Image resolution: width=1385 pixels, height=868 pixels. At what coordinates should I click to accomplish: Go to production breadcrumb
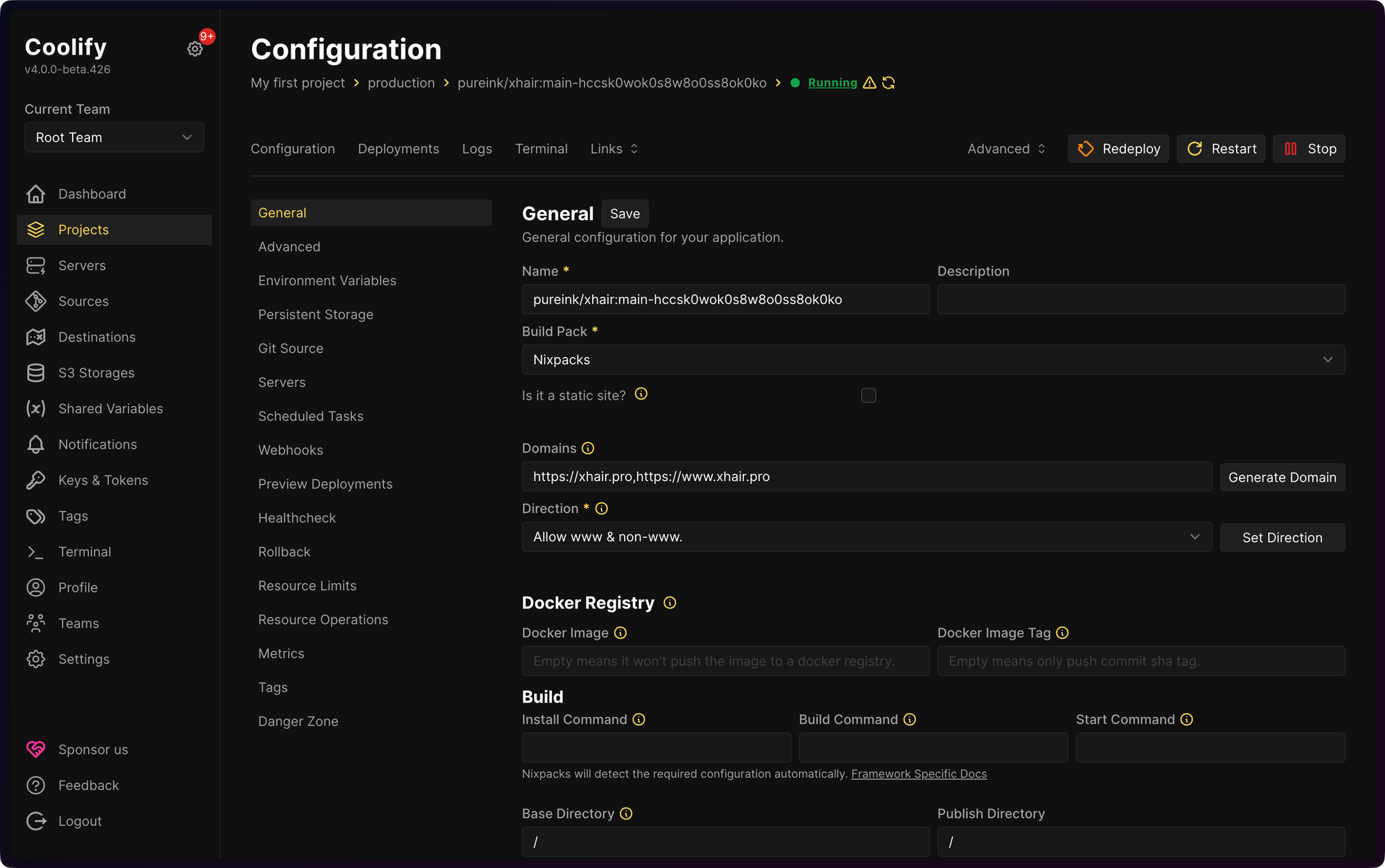click(x=401, y=83)
